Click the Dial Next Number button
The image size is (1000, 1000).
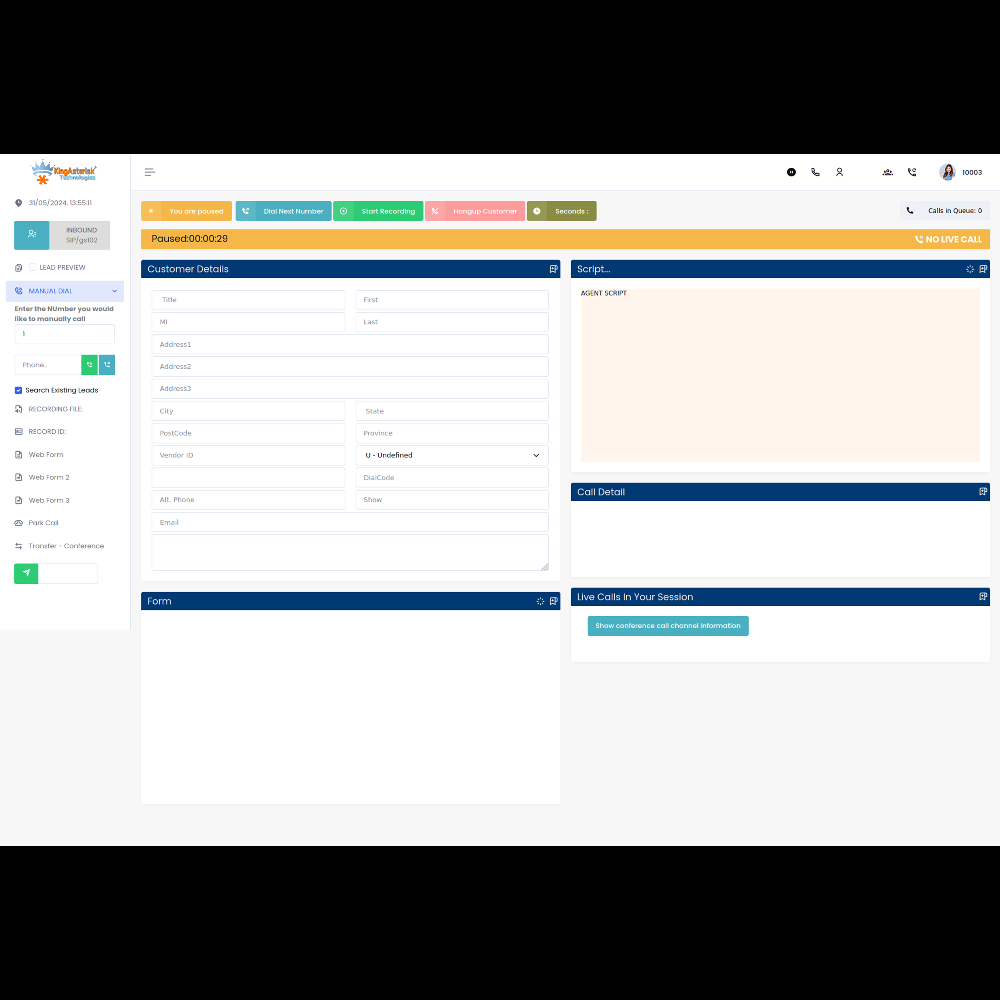283,211
